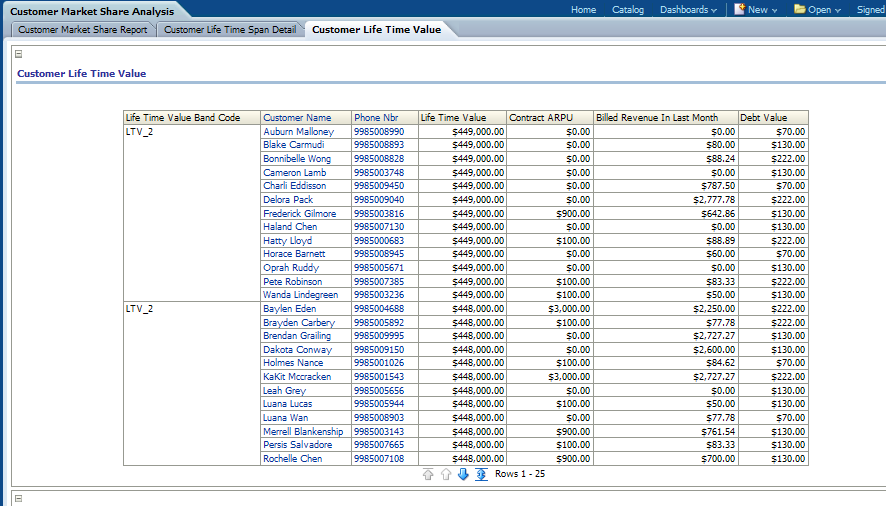Open customer KaKit Mccracken link
The height and width of the screenshot is (506, 886).
[297, 377]
